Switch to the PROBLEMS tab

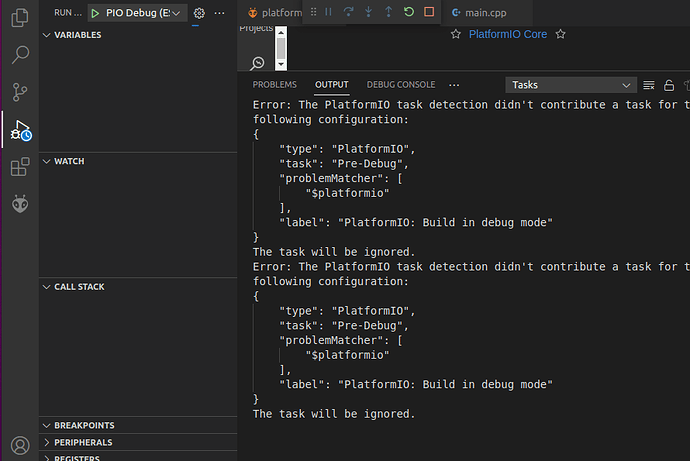(275, 85)
